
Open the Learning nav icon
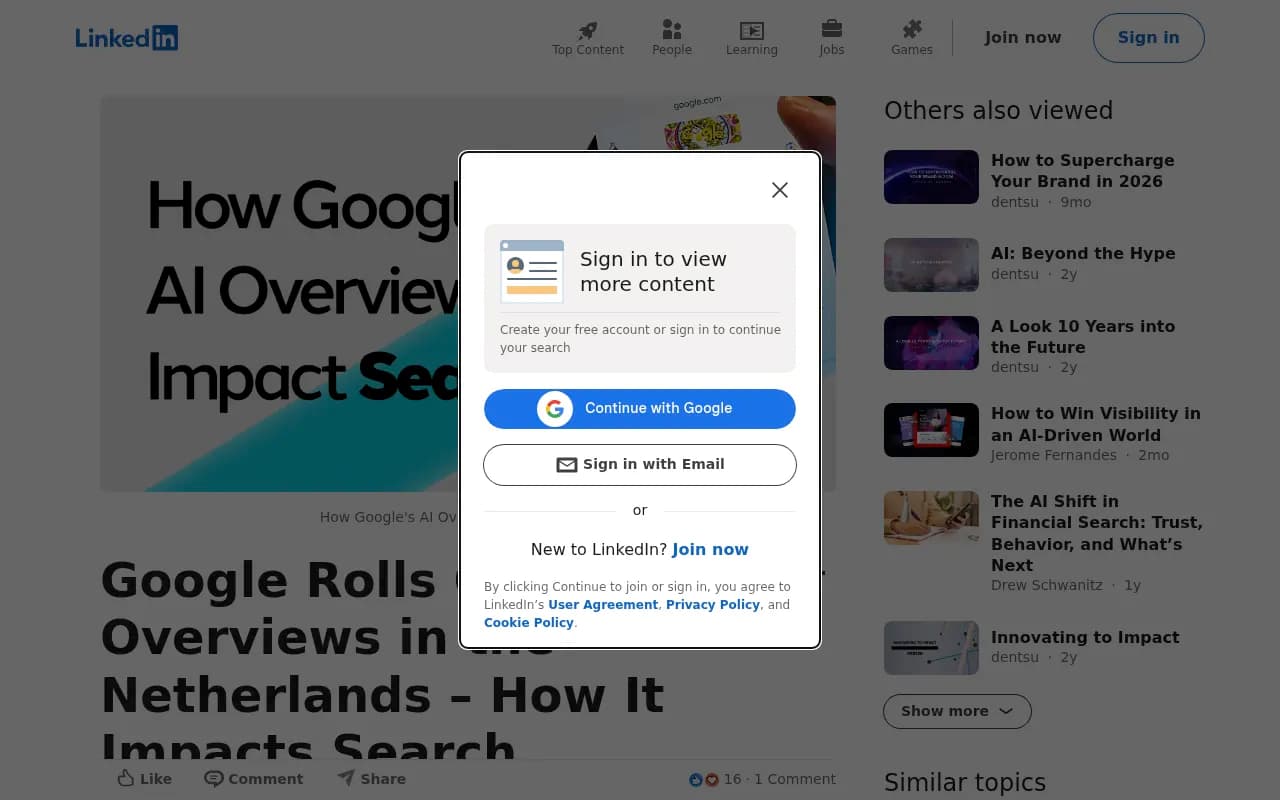(x=752, y=30)
